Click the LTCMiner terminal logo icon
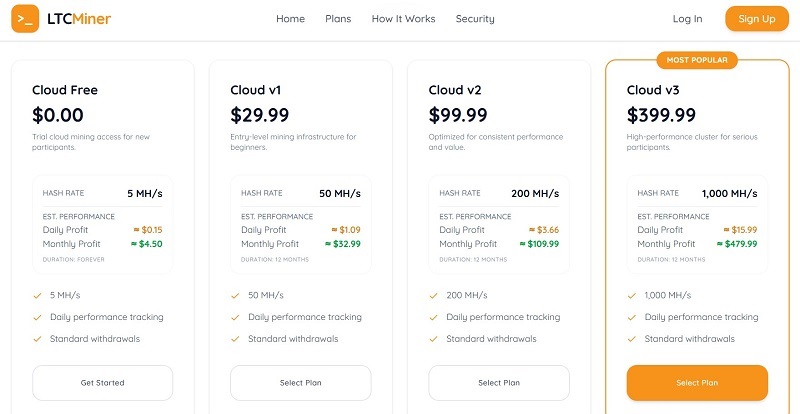This screenshot has width=800, height=414. (25, 19)
